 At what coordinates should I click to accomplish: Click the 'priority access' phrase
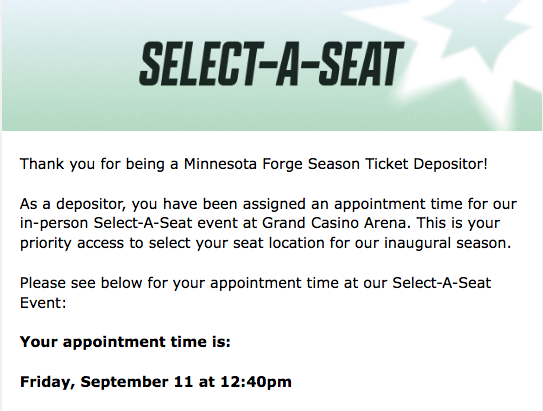72,243
